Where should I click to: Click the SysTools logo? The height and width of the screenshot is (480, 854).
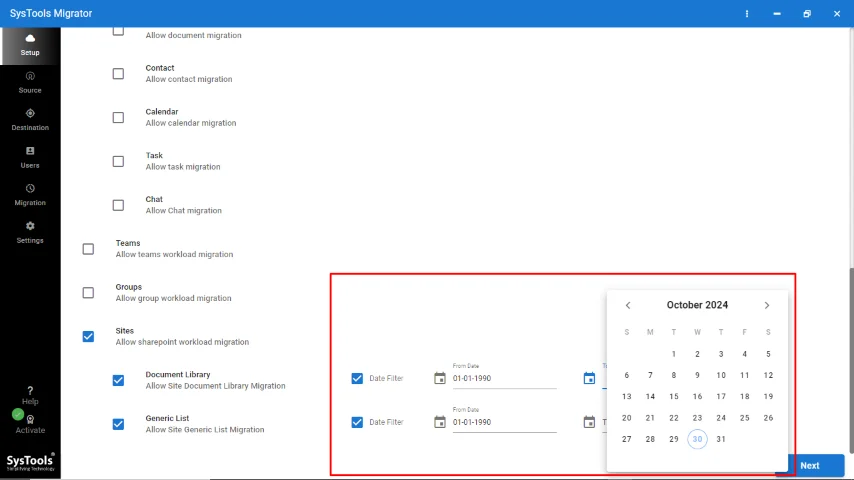click(x=30, y=461)
